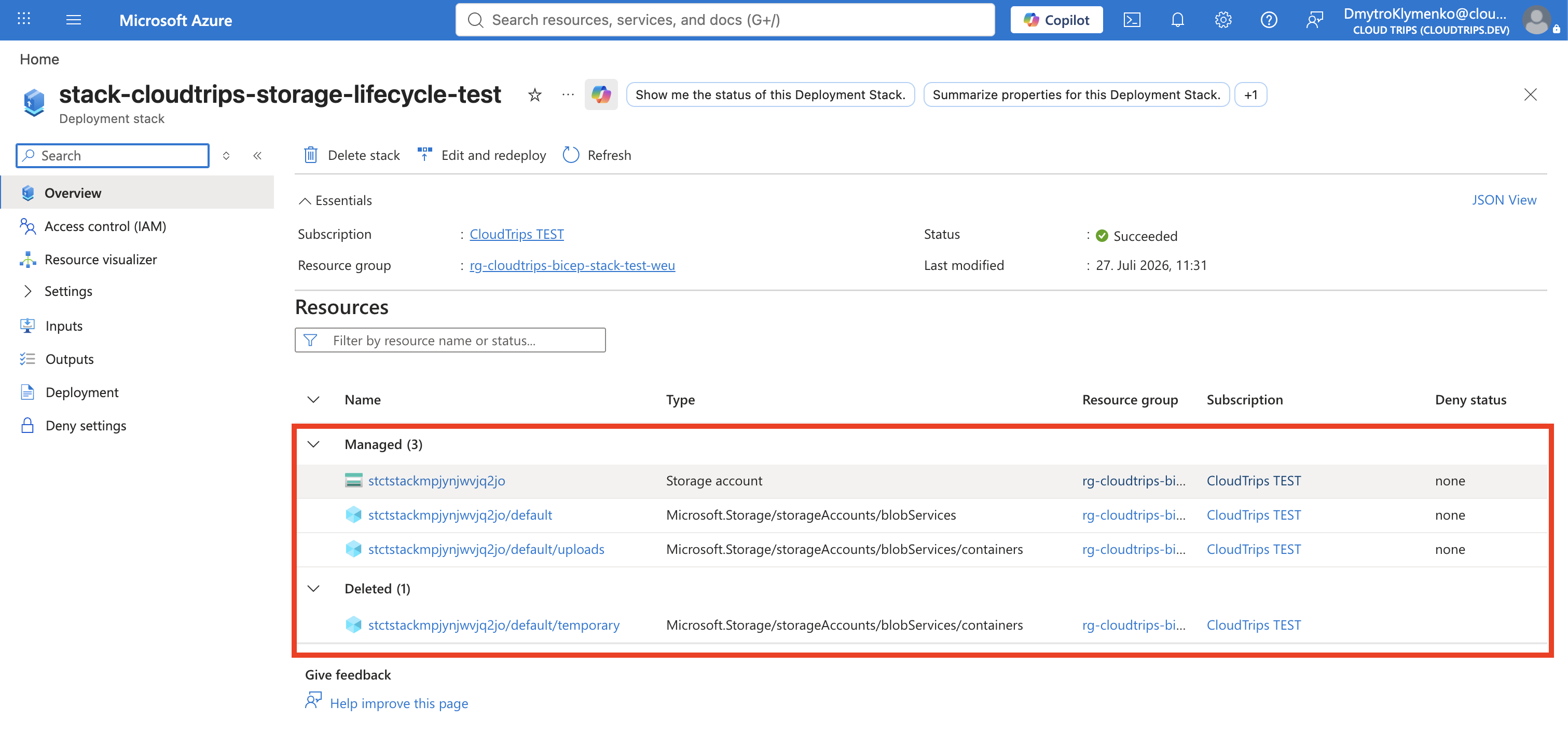Click the Help improve this page icon
The width and height of the screenshot is (1568, 733).
point(313,701)
